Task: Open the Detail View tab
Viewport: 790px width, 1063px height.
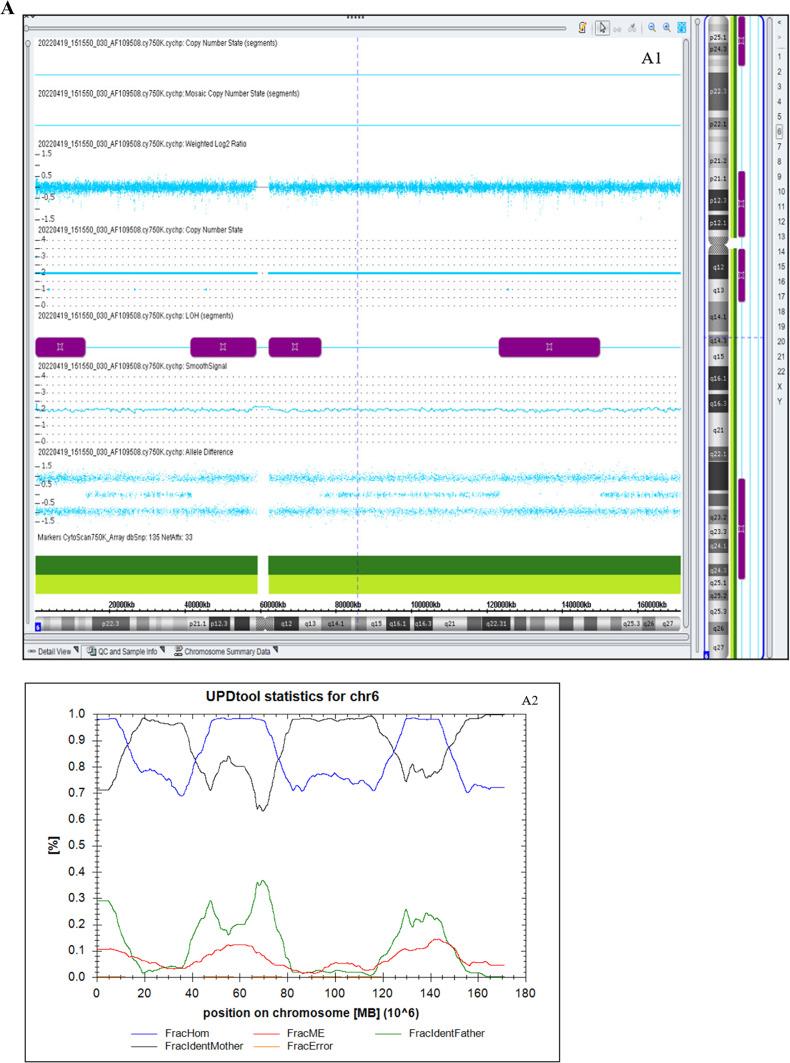Action: coord(54,651)
